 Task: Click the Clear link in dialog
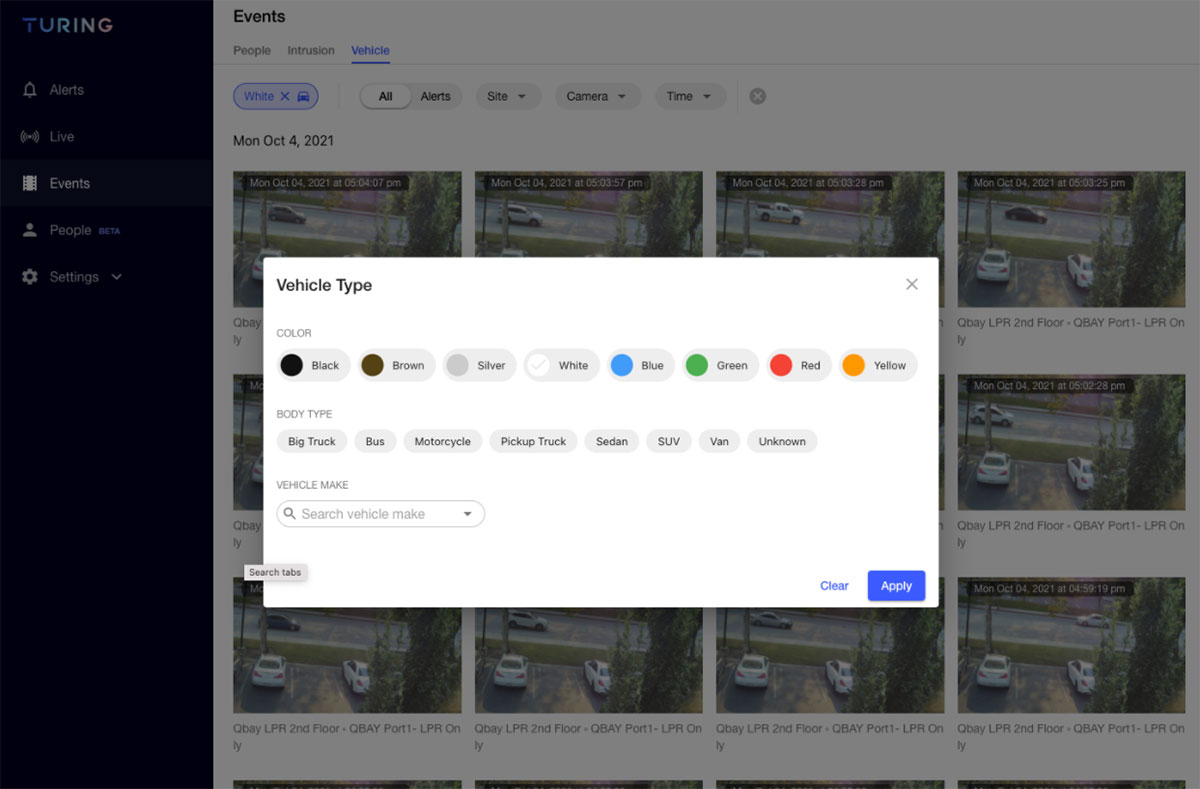[x=834, y=586]
